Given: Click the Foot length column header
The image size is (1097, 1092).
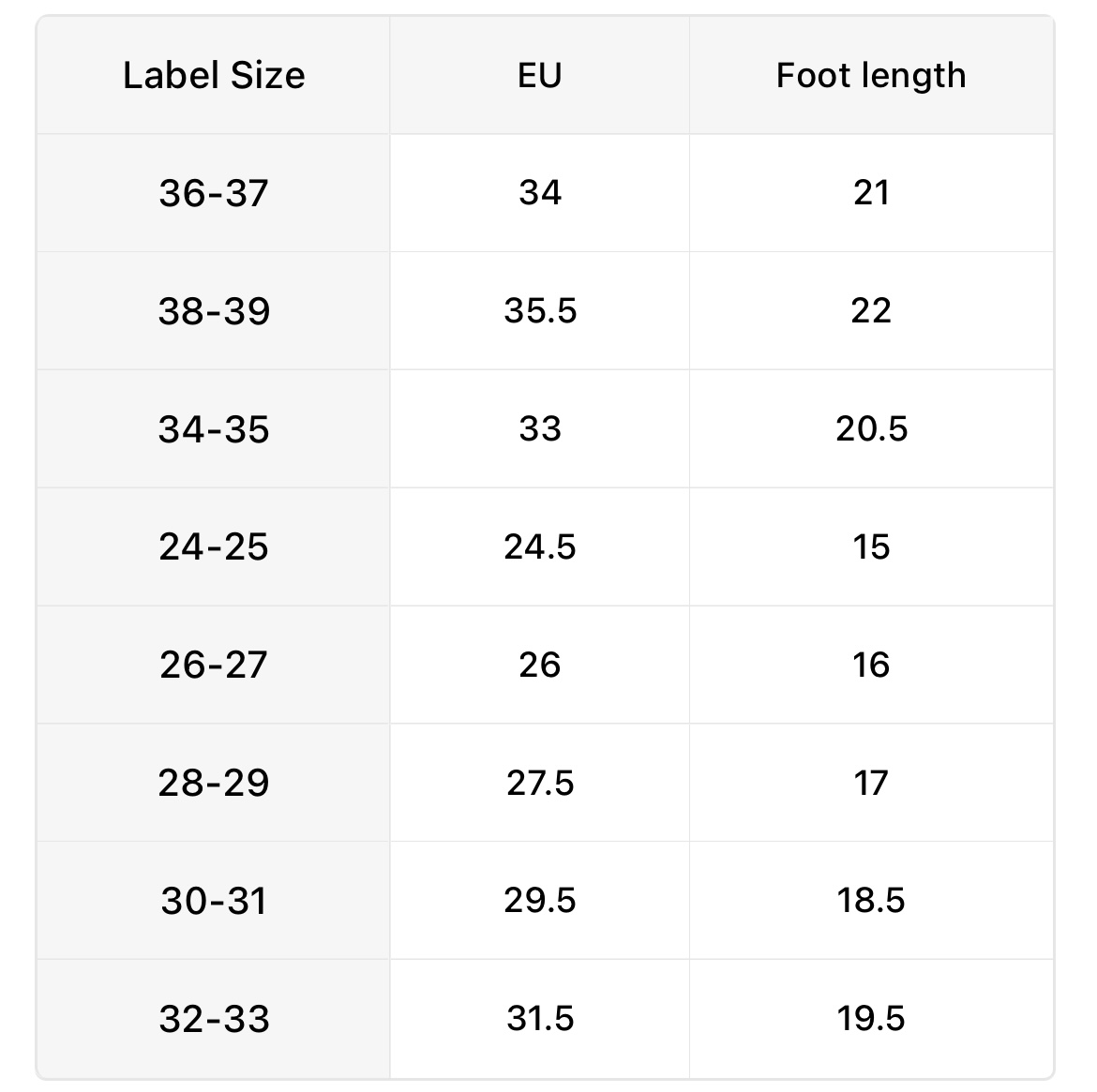Looking at the screenshot, I should [870, 76].
